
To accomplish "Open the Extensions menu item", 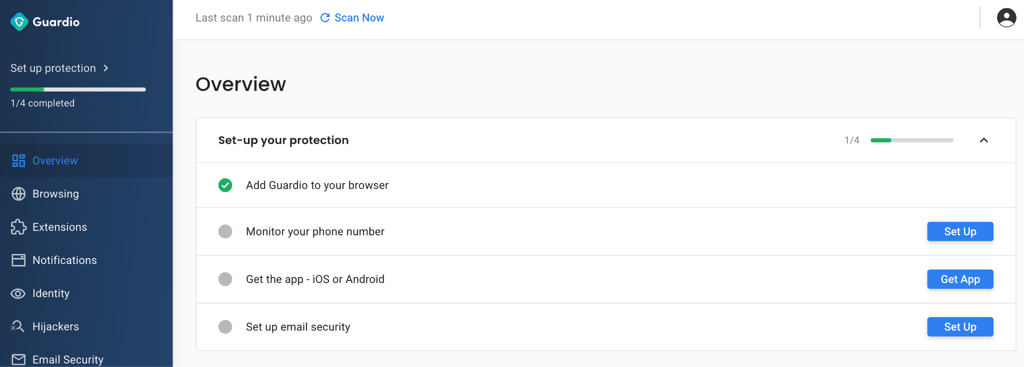I will click(86, 227).
